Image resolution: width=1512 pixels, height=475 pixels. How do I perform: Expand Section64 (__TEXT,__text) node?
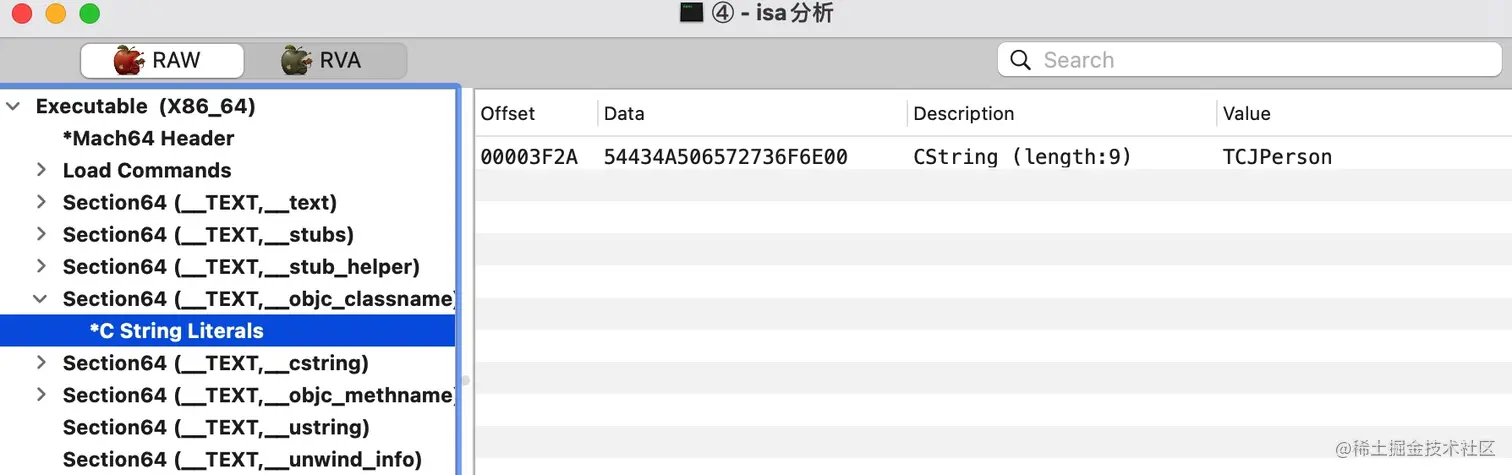[41, 202]
